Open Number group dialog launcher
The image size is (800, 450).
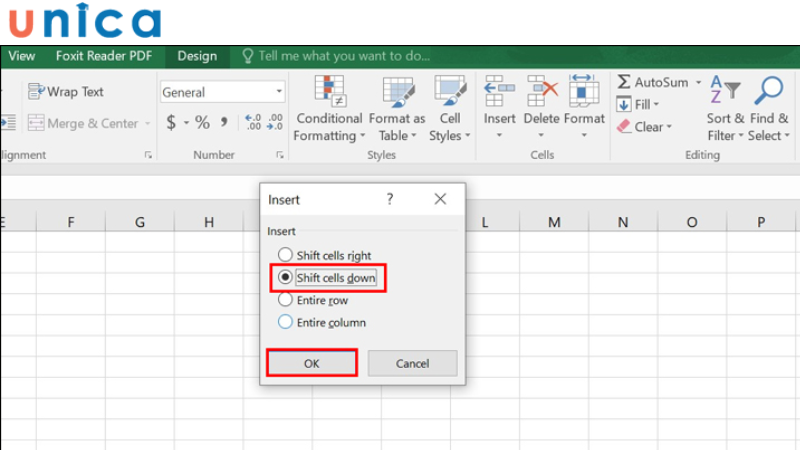tap(280, 155)
